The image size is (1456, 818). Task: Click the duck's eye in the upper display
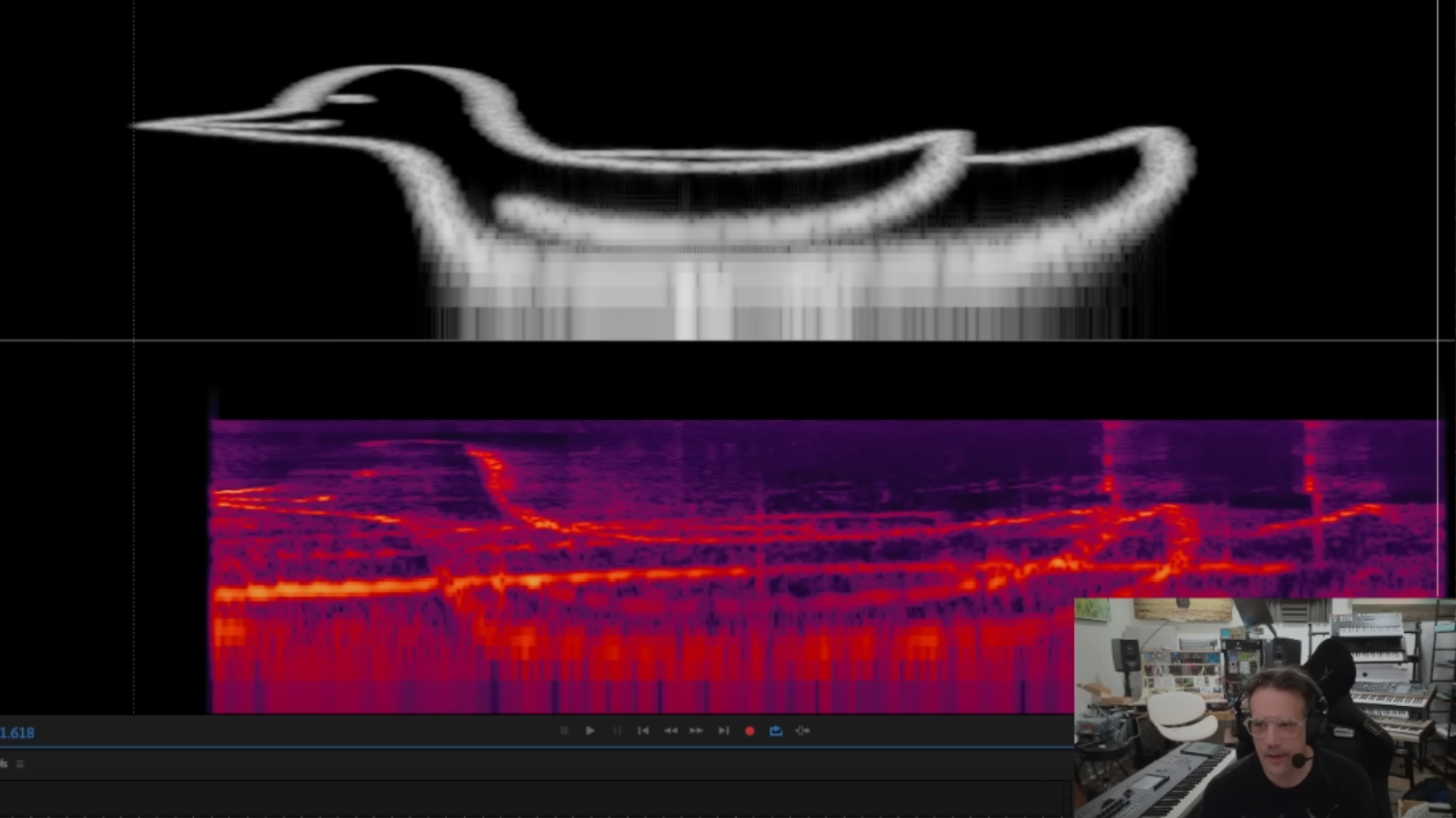pos(353,99)
